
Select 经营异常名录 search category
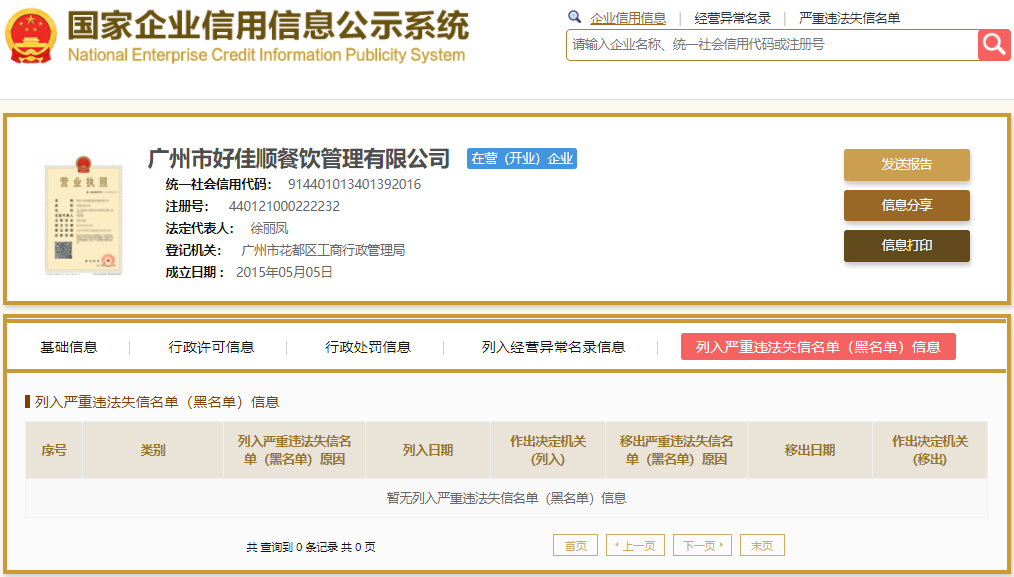733,18
